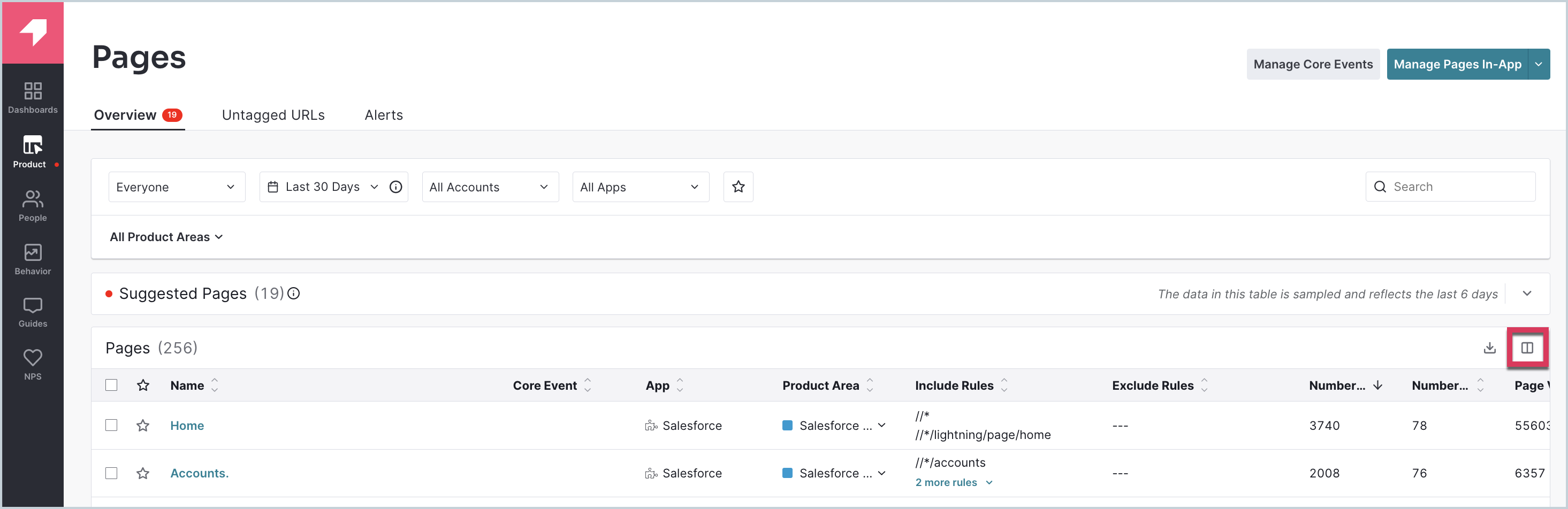Click the Salesforce app cell in Home row
This screenshot has width=1568, height=509.
(x=683, y=426)
